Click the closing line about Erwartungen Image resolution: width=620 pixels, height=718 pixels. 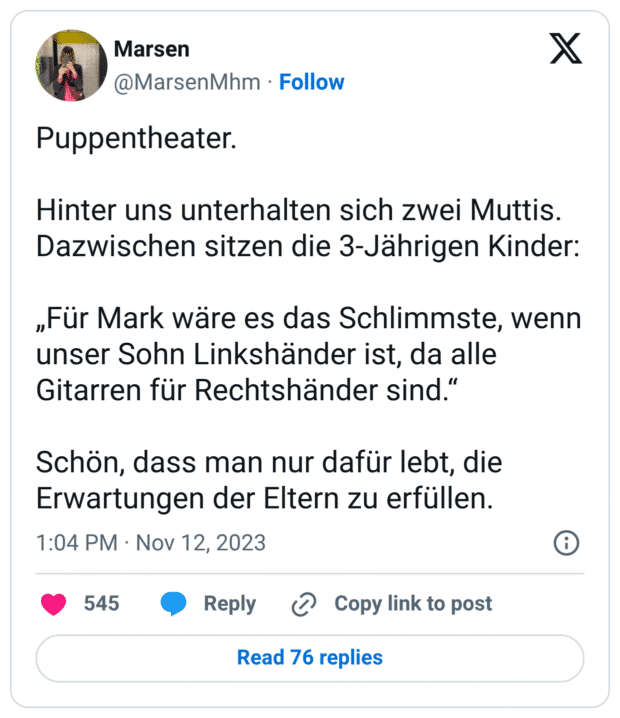(265, 497)
